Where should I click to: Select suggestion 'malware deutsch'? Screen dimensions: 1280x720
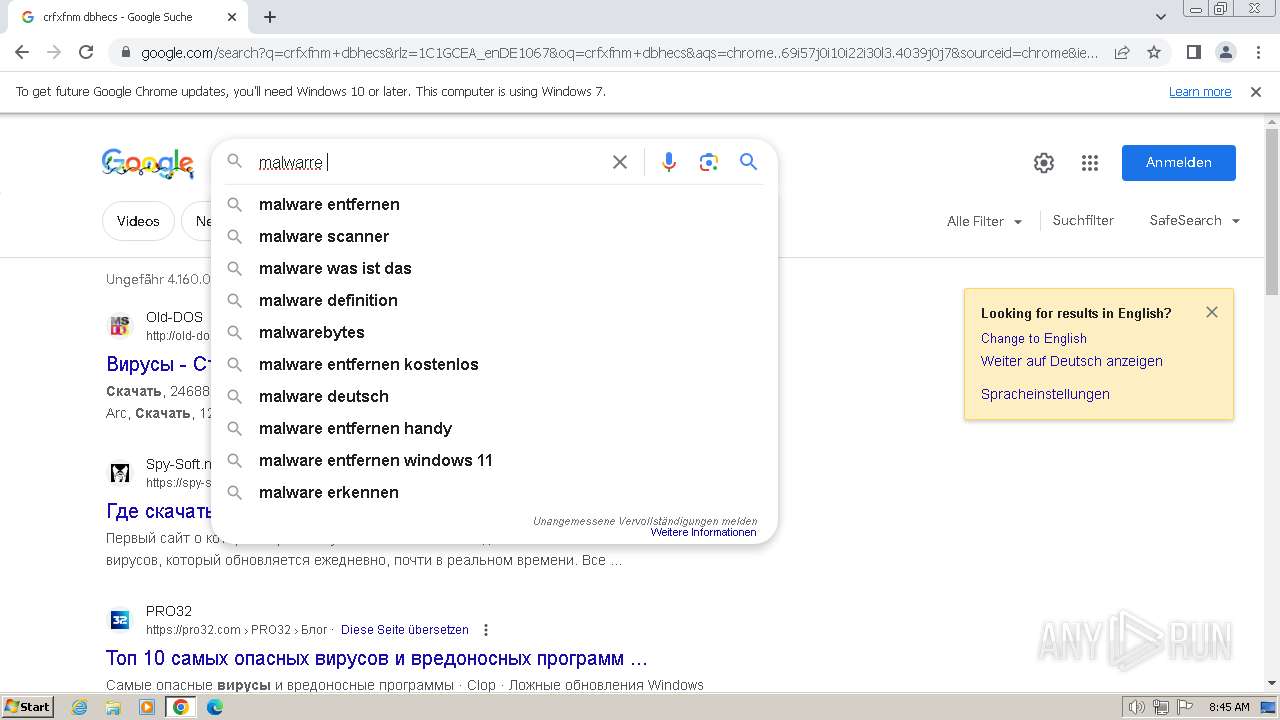[x=494, y=396]
